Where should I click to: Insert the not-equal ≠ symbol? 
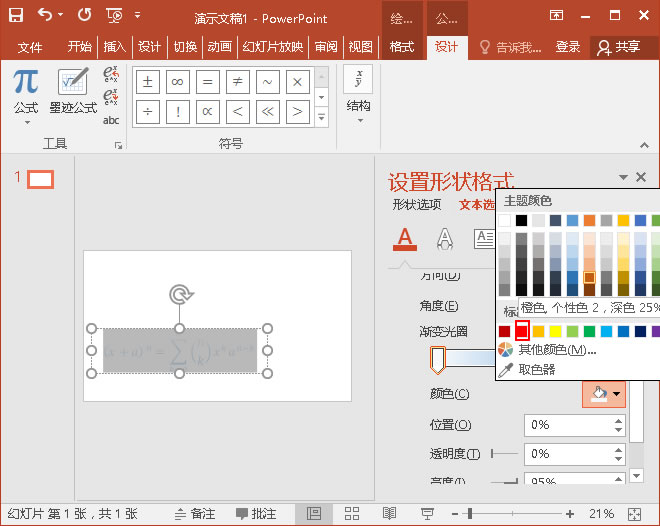tap(237, 82)
